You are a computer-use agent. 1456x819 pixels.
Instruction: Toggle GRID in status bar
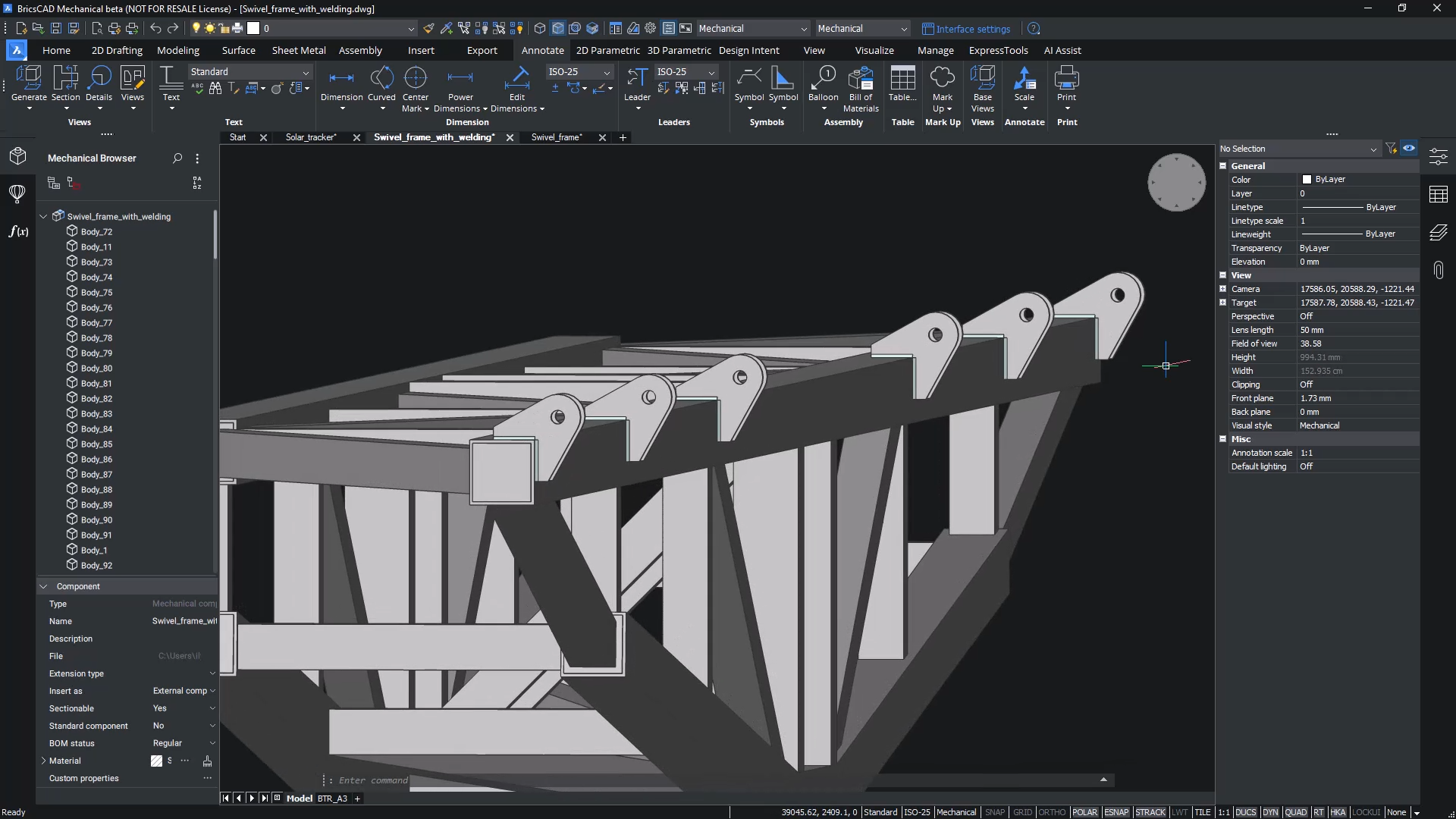pyautogui.click(x=1022, y=812)
